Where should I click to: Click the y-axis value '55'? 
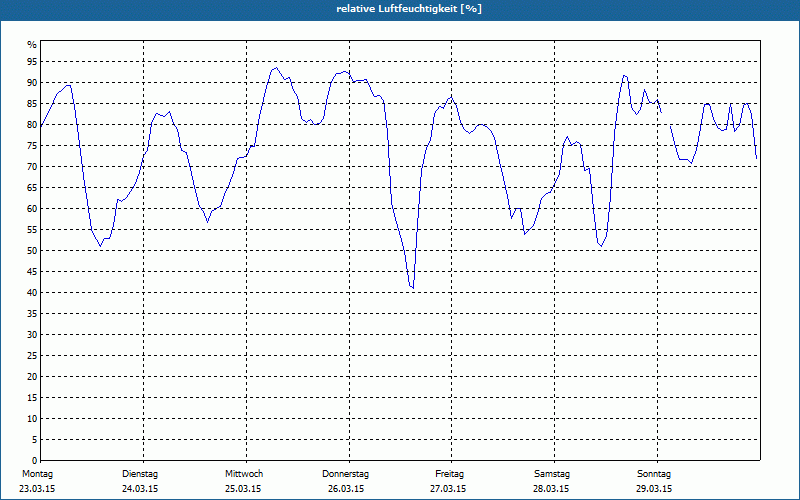[32, 230]
